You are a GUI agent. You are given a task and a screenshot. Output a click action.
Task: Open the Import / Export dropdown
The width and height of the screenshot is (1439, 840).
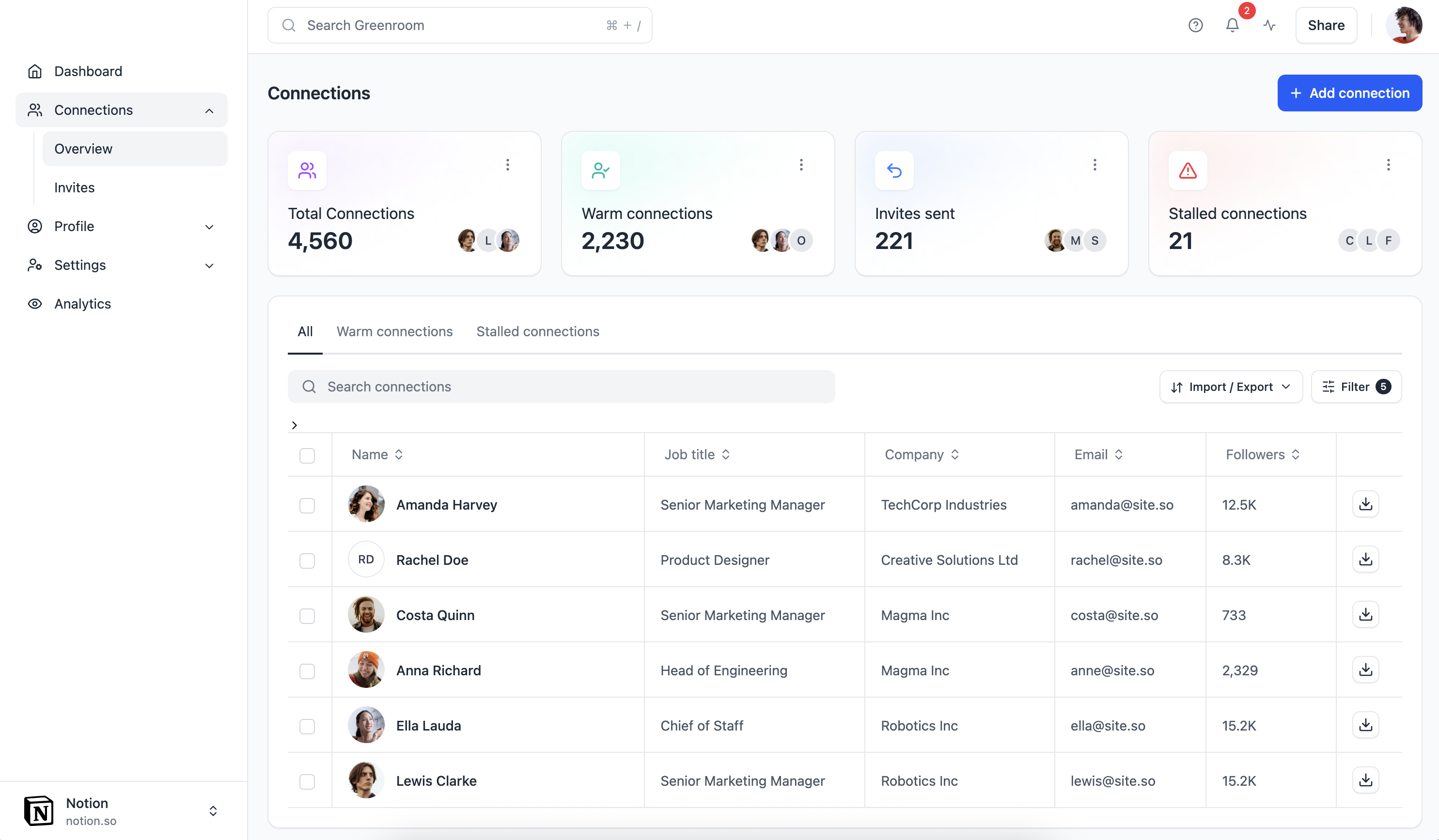tap(1231, 387)
